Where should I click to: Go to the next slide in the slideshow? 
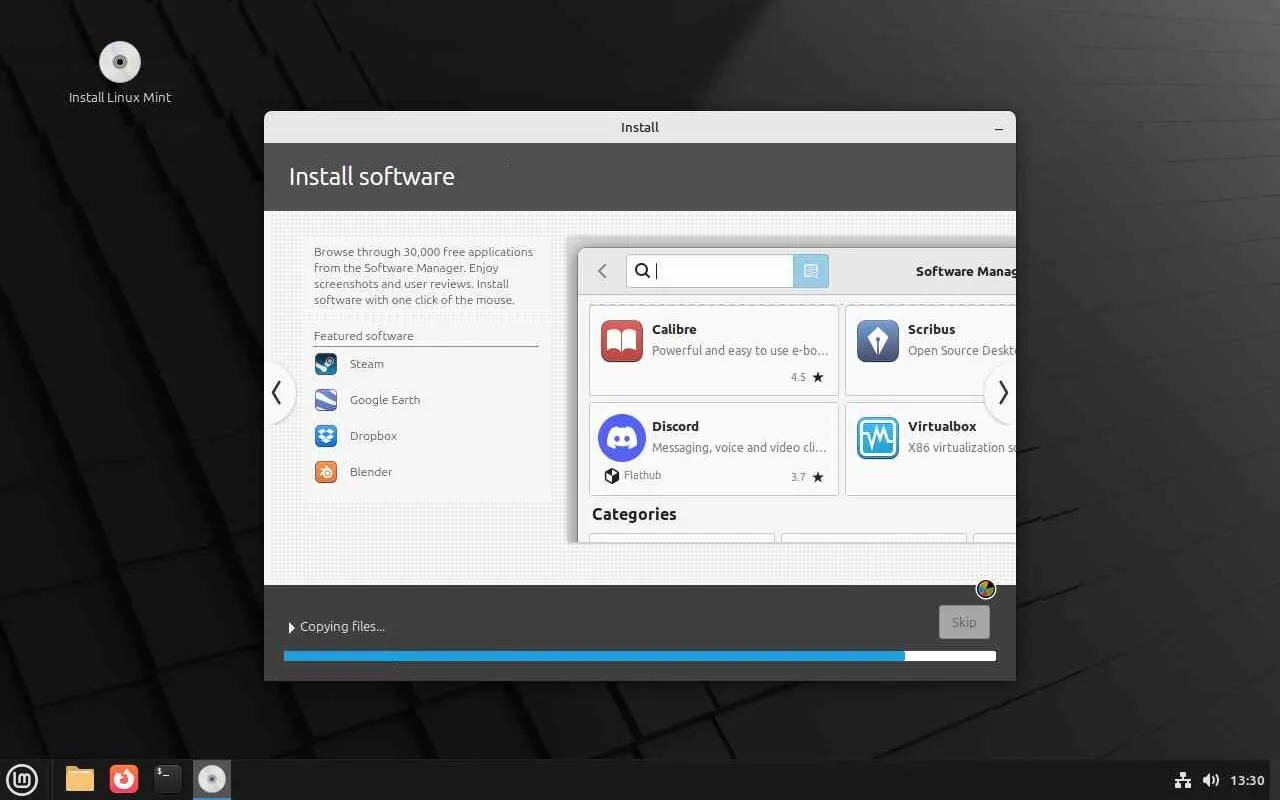click(x=1002, y=393)
